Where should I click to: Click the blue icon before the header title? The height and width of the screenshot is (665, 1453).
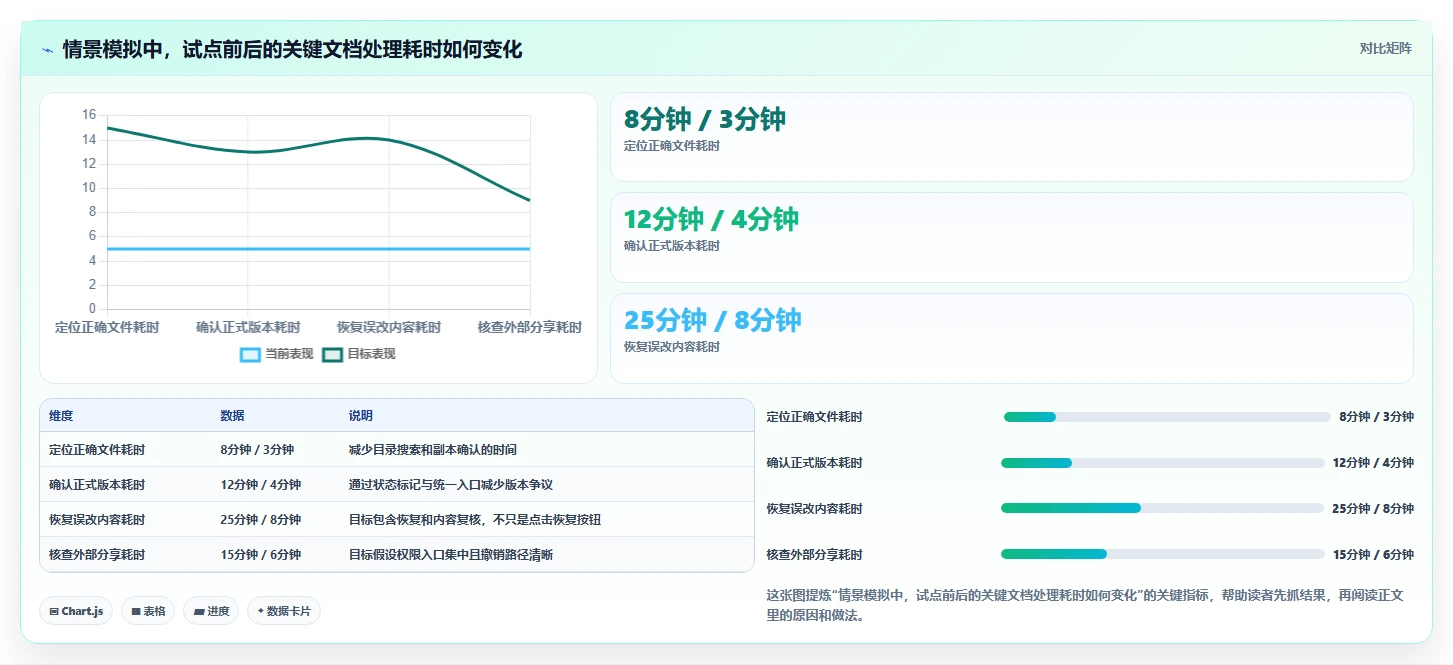coord(47,50)
